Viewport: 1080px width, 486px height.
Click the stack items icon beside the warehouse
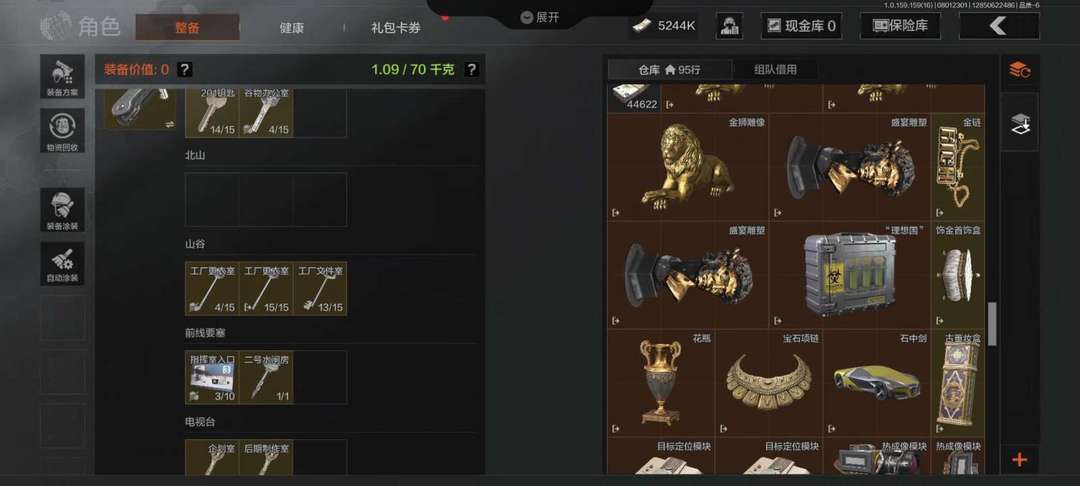coord(1019,123)
